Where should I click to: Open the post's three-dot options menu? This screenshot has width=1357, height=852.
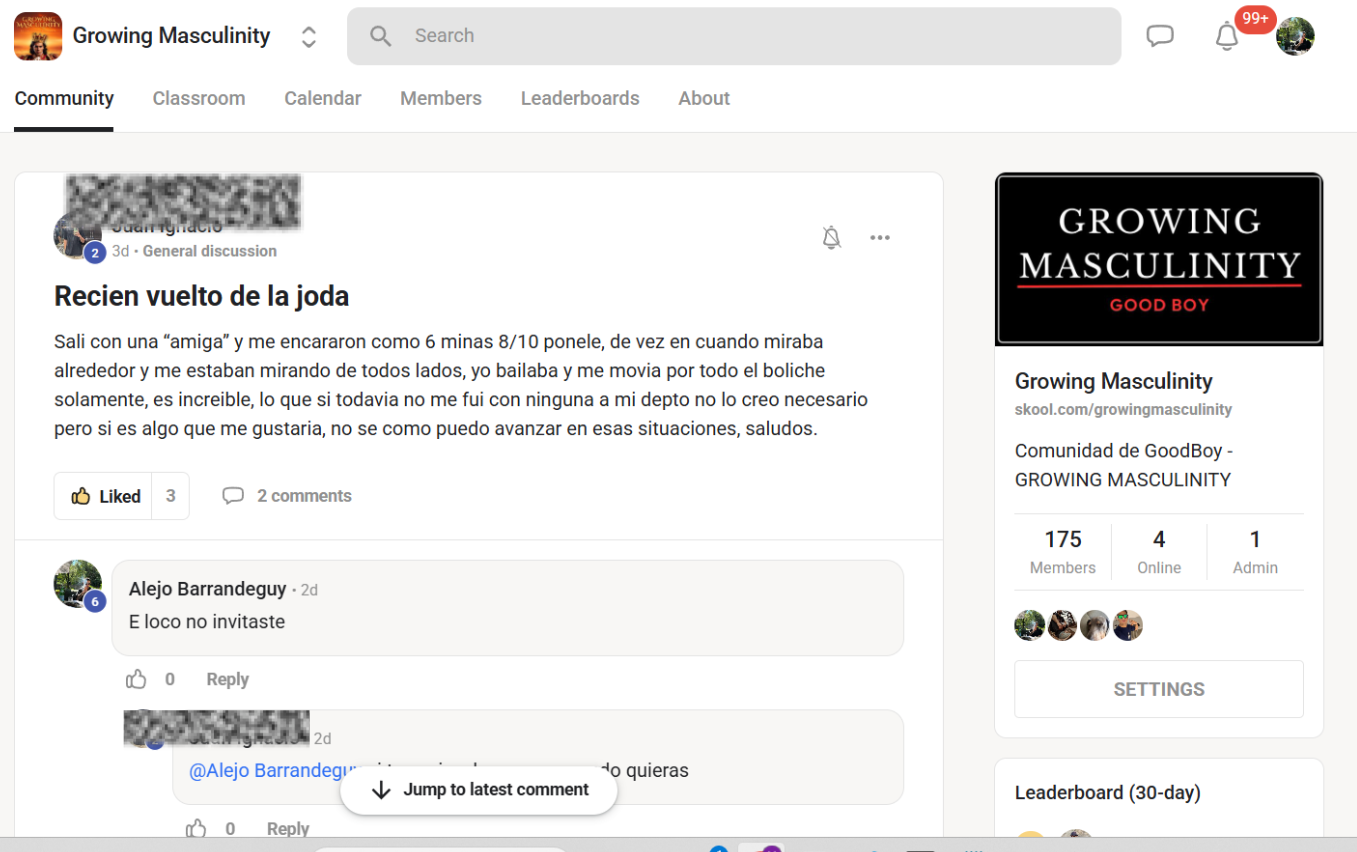pos(879,238)
